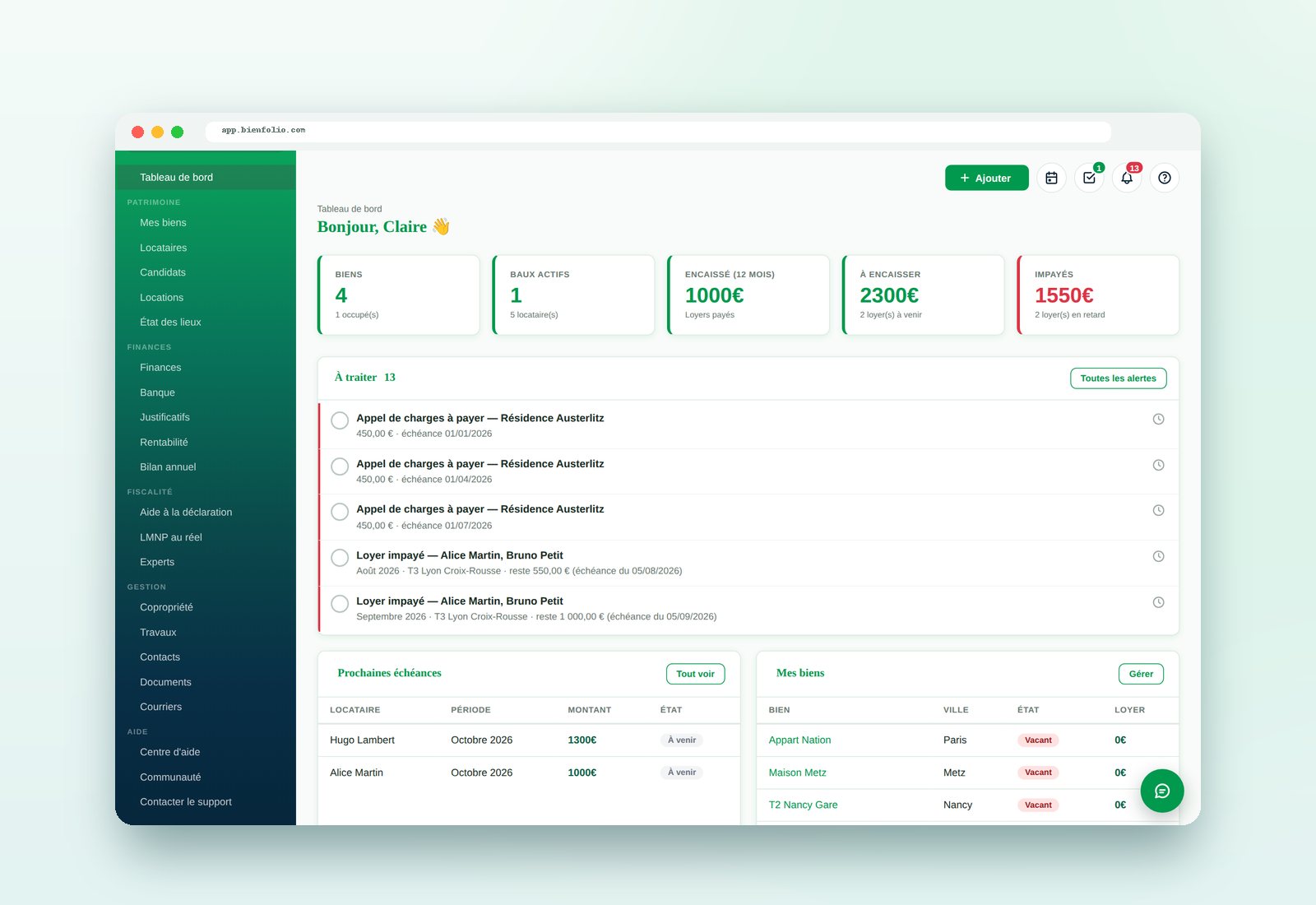Check off the 01/07/2026 charges alert
1316x905 pixels.
click(x=340, y=512)
